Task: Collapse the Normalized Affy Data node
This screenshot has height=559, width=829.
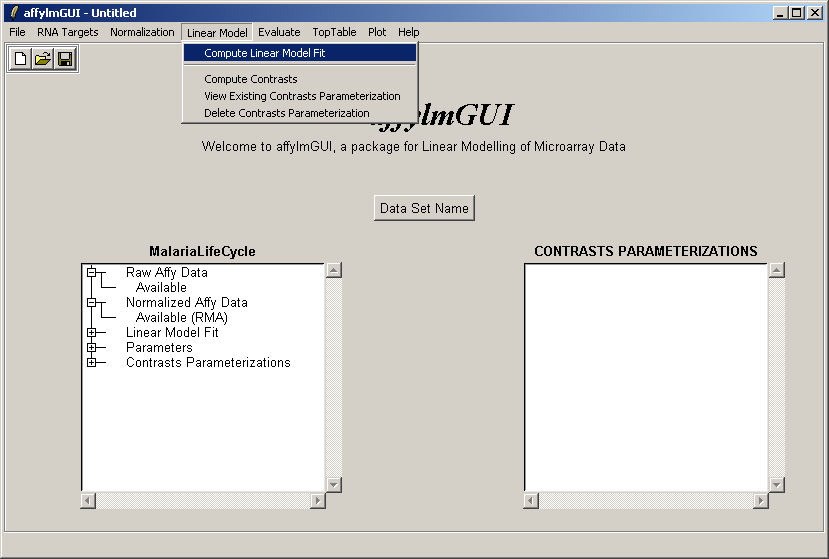Action: coord(92,302)
